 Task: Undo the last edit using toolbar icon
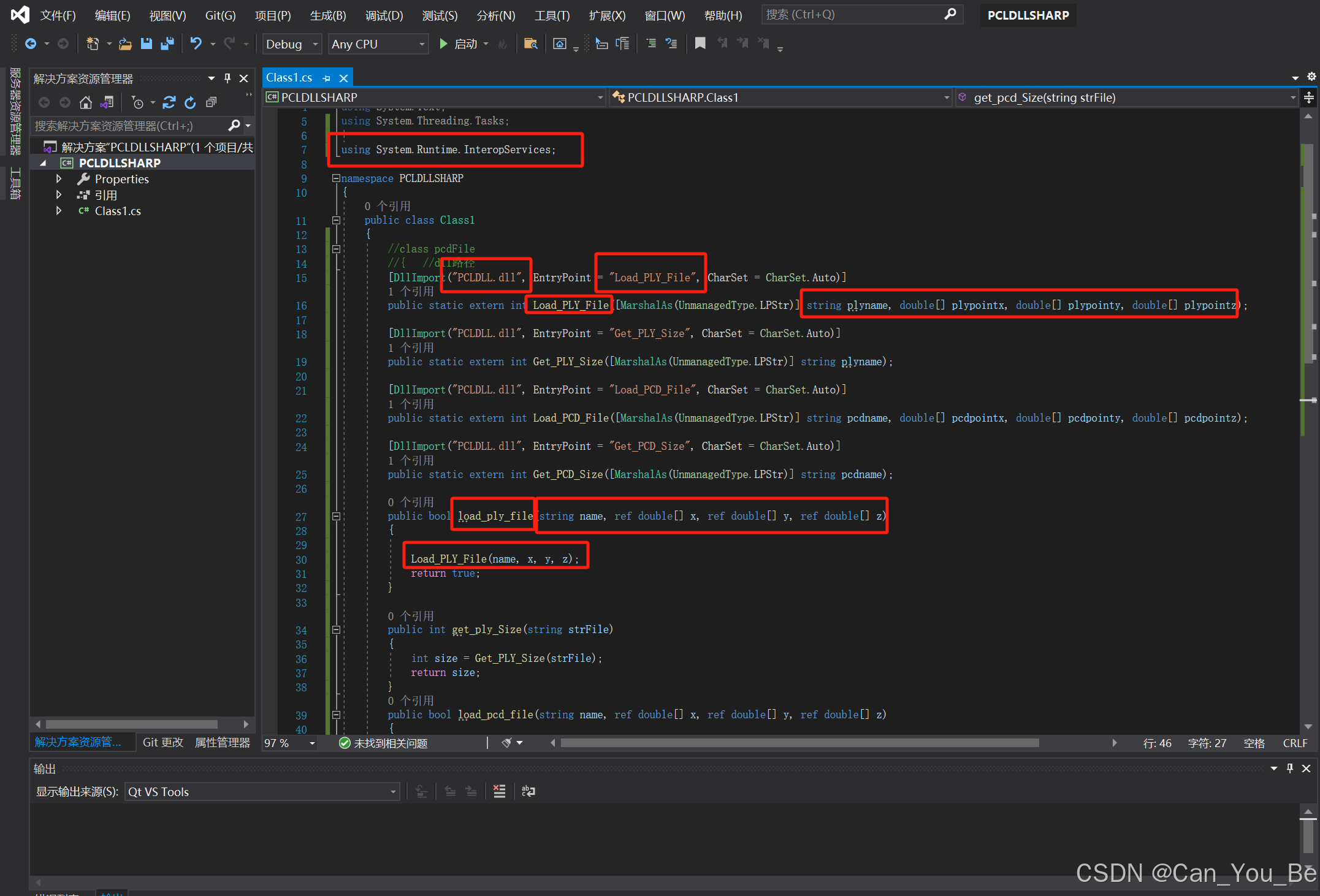[197, 44]
